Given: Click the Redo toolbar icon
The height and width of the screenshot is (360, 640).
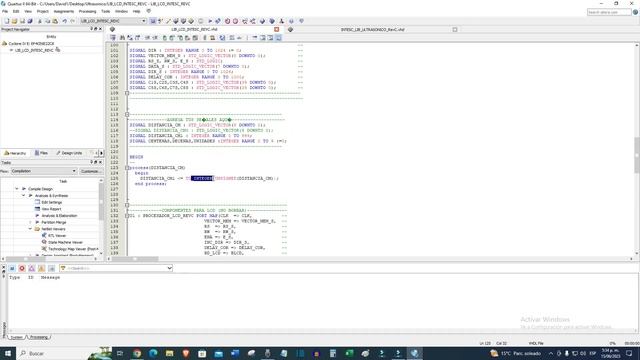Looking at the screenshot, I should point(72,21).
